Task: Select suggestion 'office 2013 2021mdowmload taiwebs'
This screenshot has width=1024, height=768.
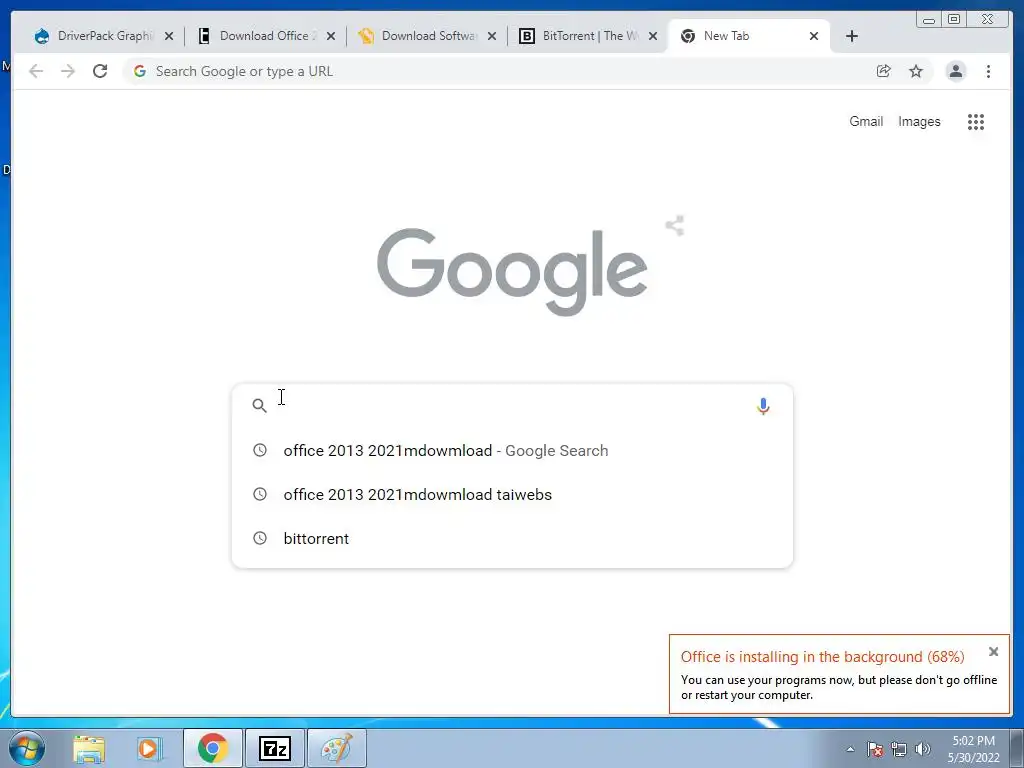Action: (x=512, y=494)
